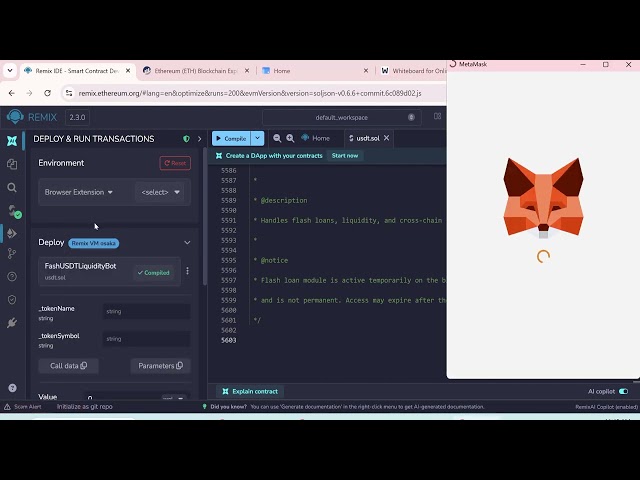
Task: Reload the Remix page
Action: click(x=47, y=93)
